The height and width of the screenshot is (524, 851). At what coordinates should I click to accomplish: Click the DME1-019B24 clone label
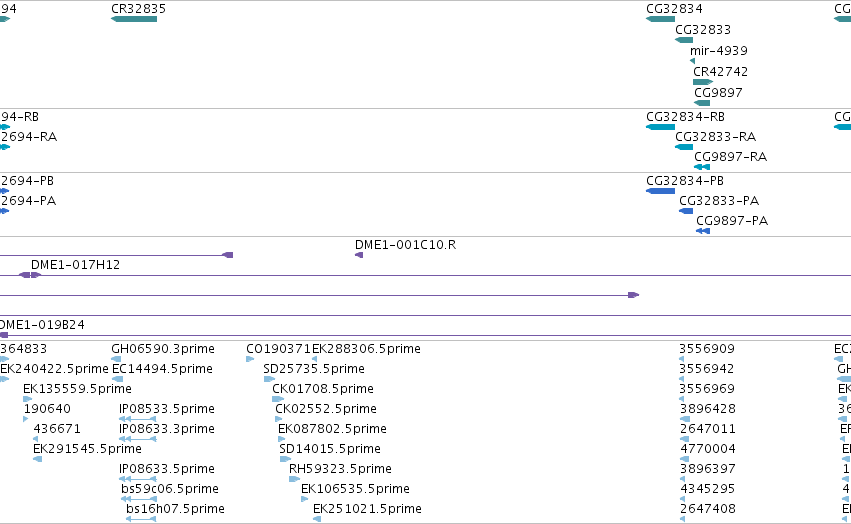pos(42,325)
